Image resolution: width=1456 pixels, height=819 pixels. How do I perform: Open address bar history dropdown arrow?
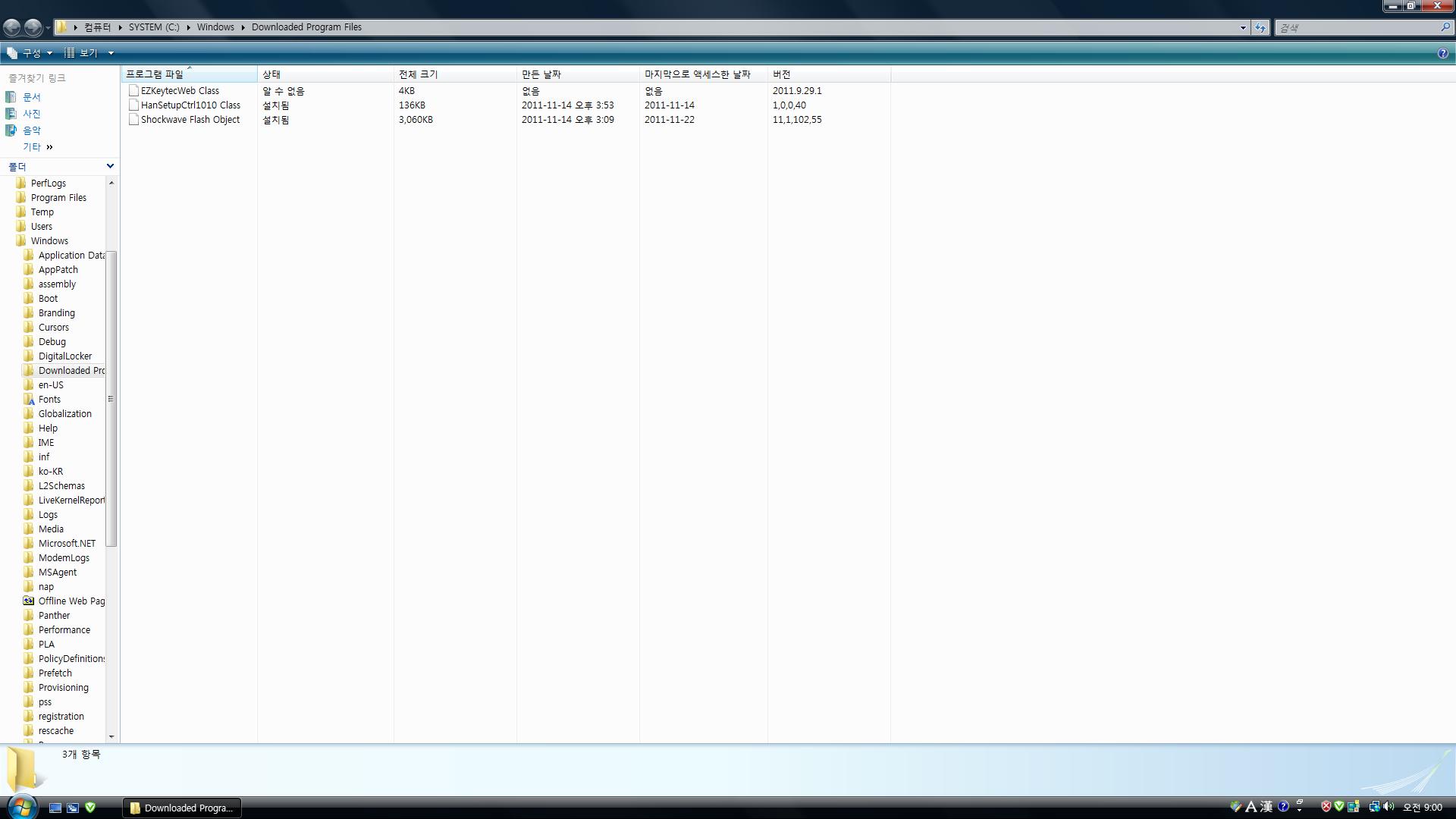pos(1243,28)
